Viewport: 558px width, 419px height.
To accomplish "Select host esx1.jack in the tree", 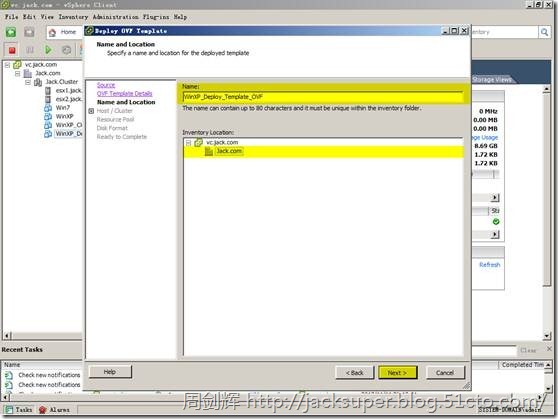I will coord(69,90).
